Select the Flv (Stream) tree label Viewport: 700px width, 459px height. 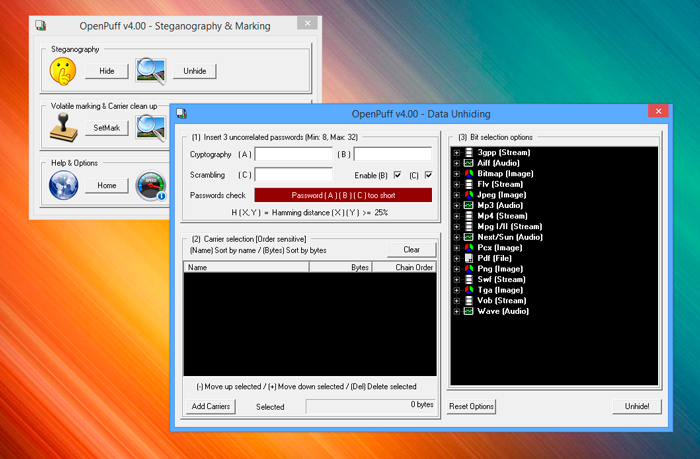500,184
